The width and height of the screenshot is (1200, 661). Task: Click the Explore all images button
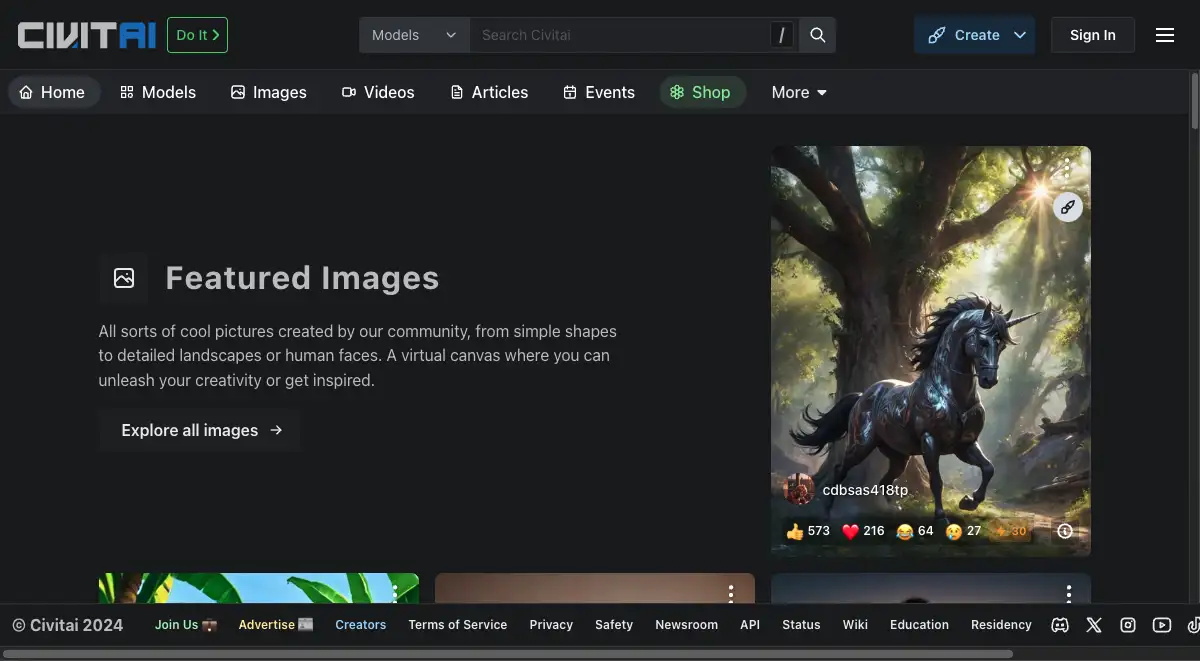198,430
